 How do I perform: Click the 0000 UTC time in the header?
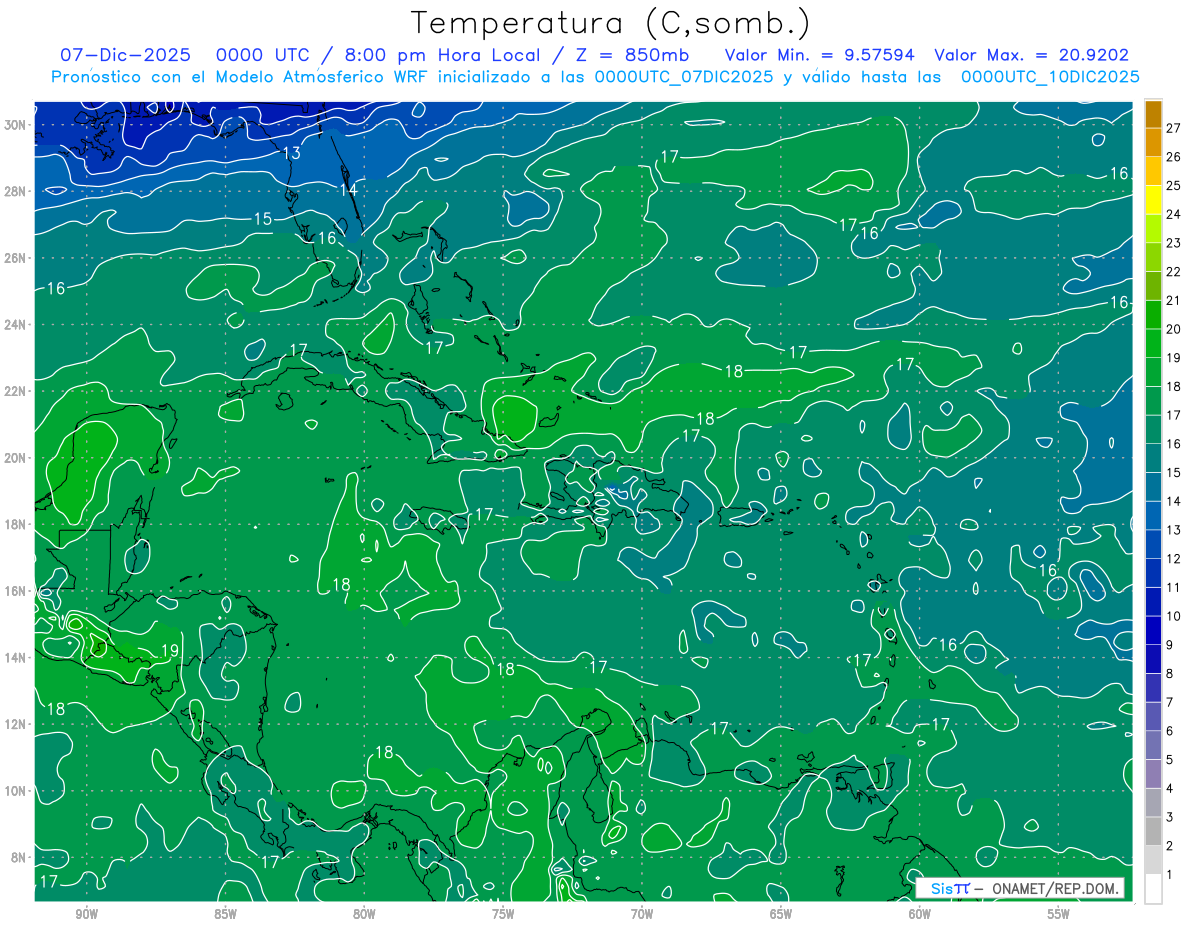[263, 55]
